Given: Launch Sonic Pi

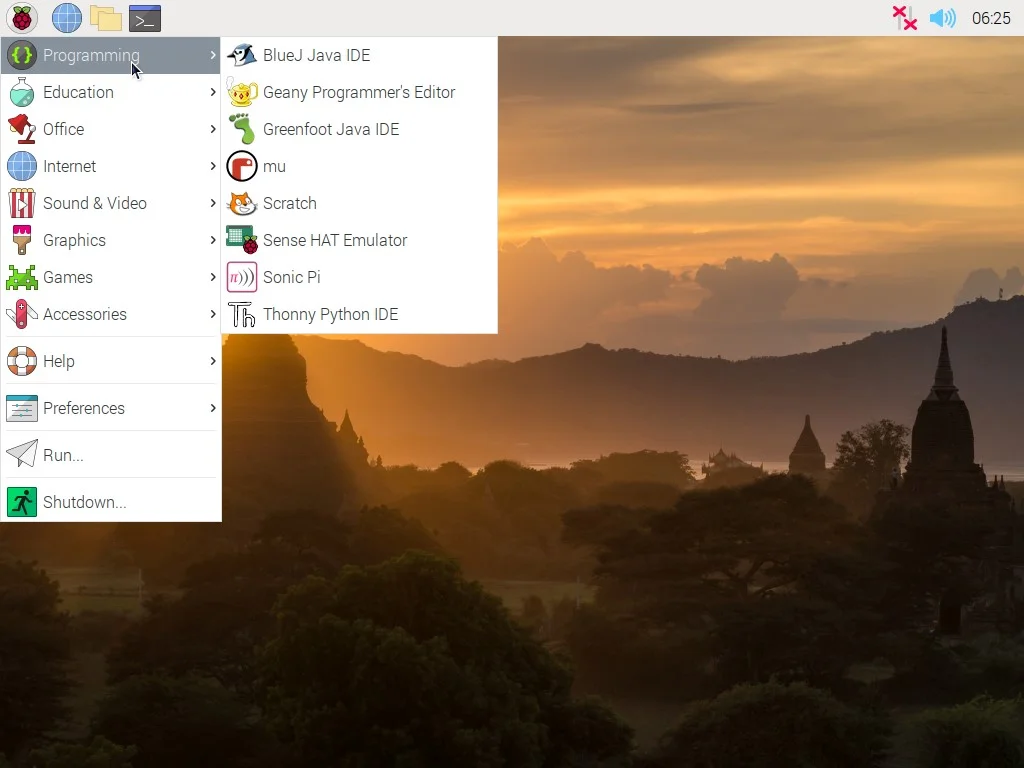Looking at the screenshot, I should 359,277.
